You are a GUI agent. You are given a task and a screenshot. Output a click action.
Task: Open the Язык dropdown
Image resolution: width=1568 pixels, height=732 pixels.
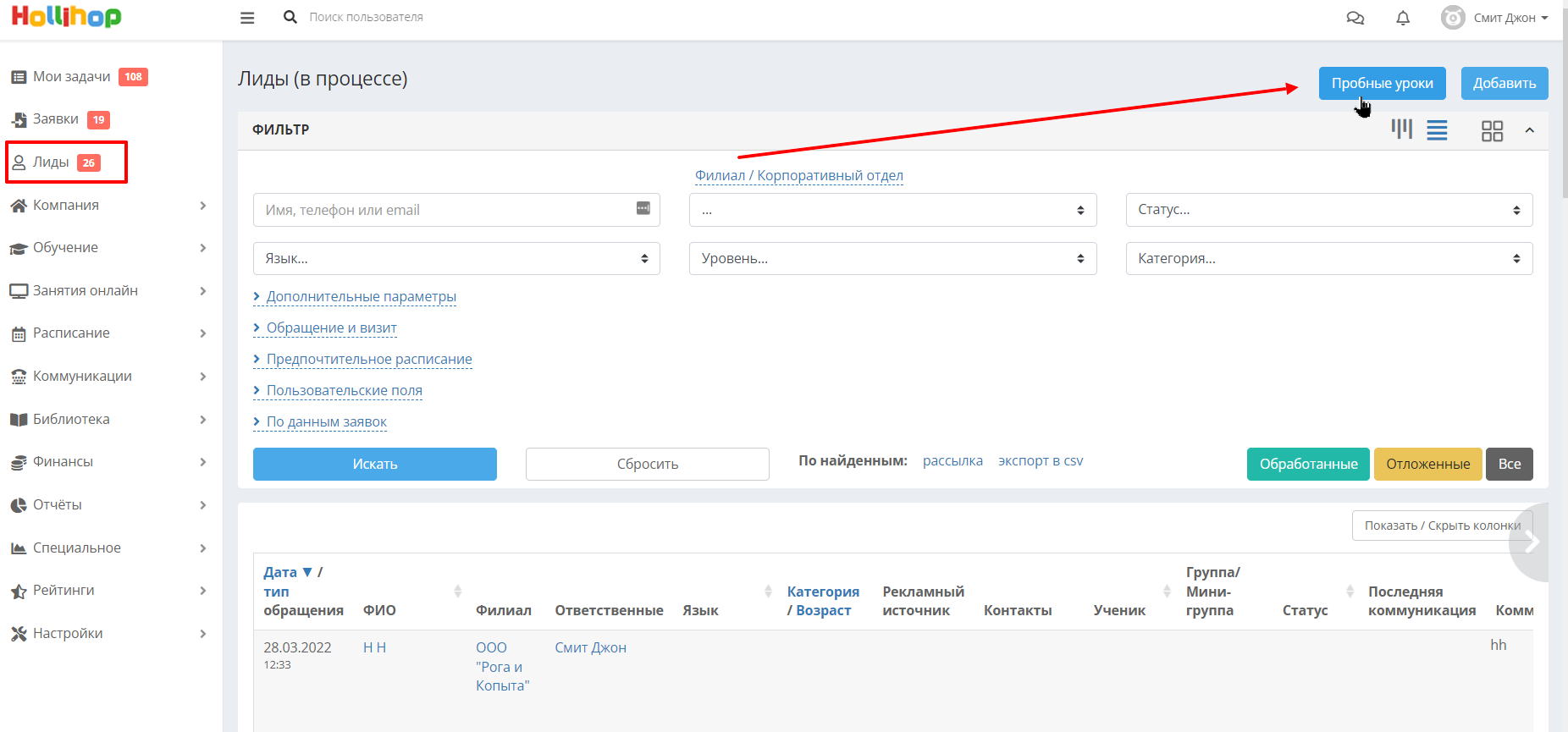click(x=456, y=258)
